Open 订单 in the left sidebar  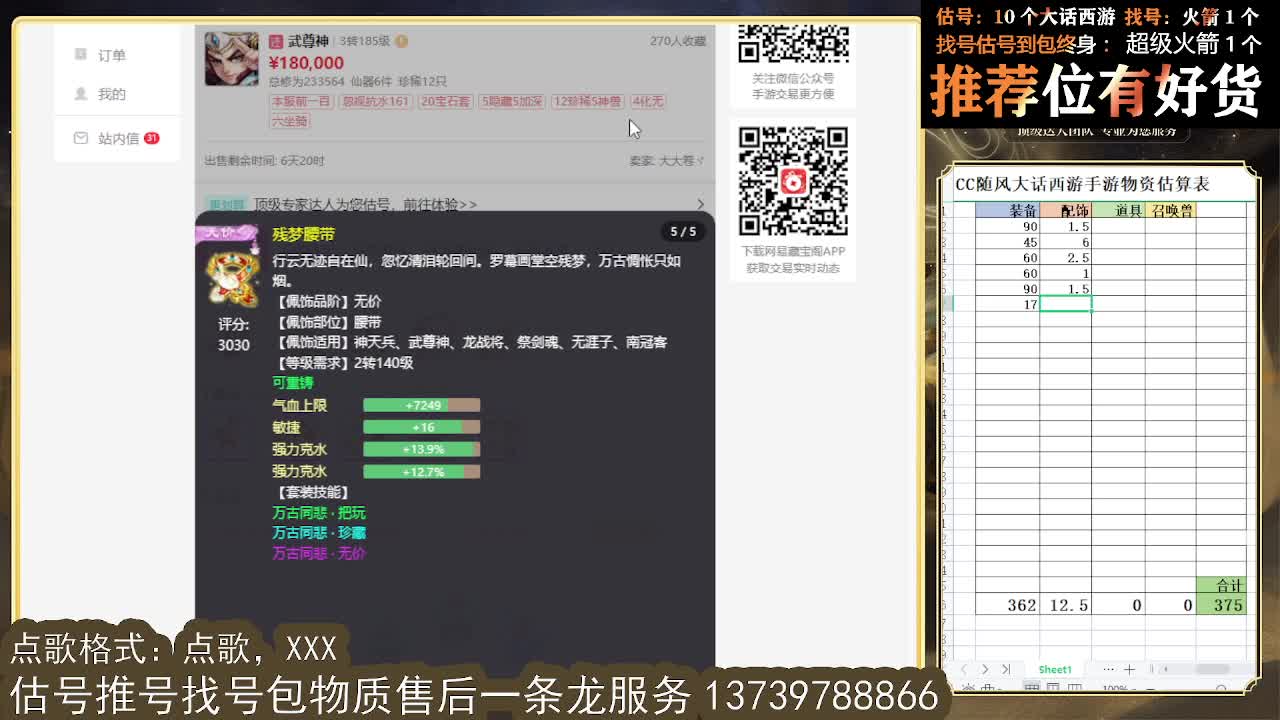[x=112, y=55]
